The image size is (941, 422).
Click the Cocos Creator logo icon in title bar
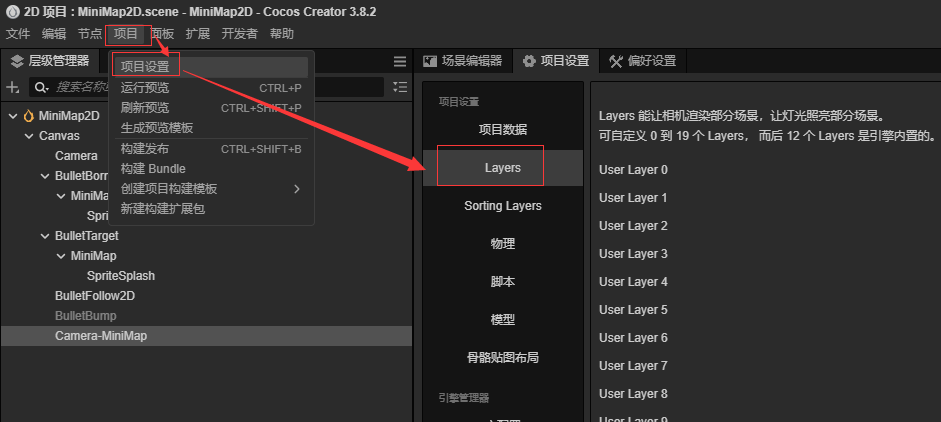click(x=13, y=11)
